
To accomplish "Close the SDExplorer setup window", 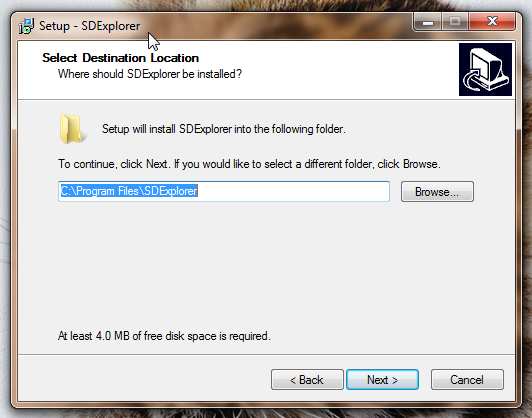I will (x=492, y=22).
